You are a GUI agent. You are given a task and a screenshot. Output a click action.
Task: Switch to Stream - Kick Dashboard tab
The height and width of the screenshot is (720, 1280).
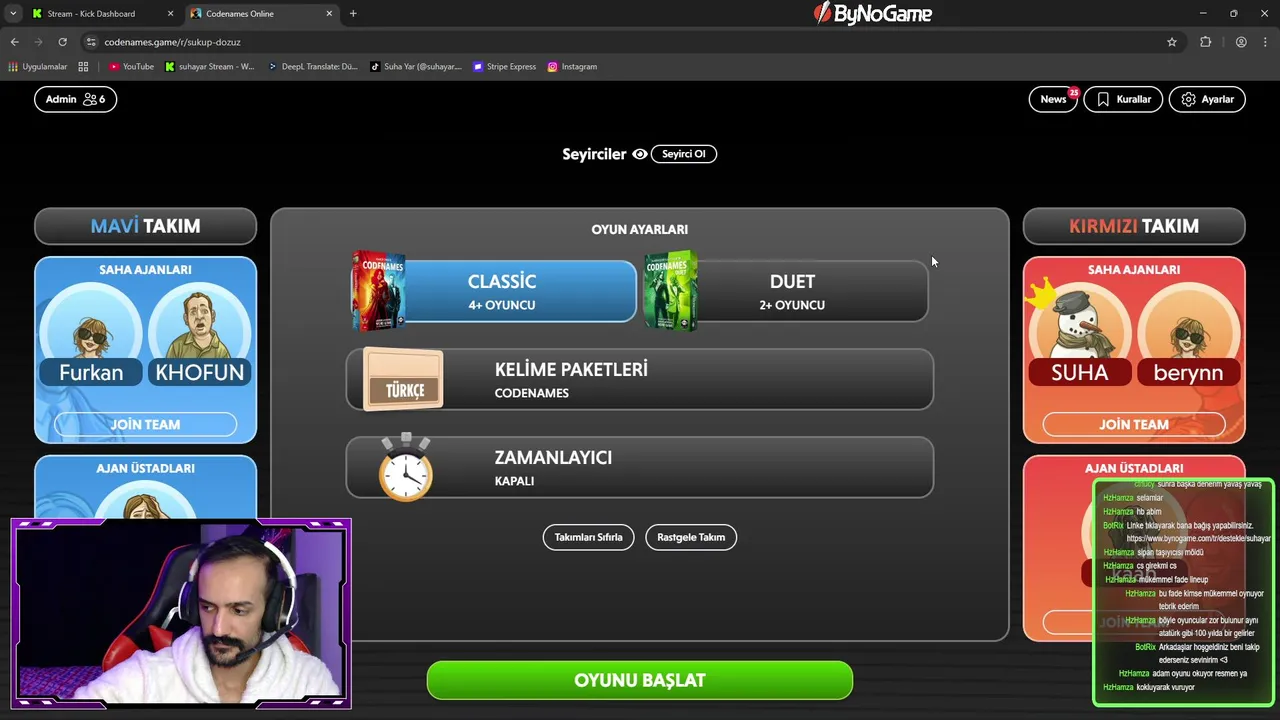(90, 14)
